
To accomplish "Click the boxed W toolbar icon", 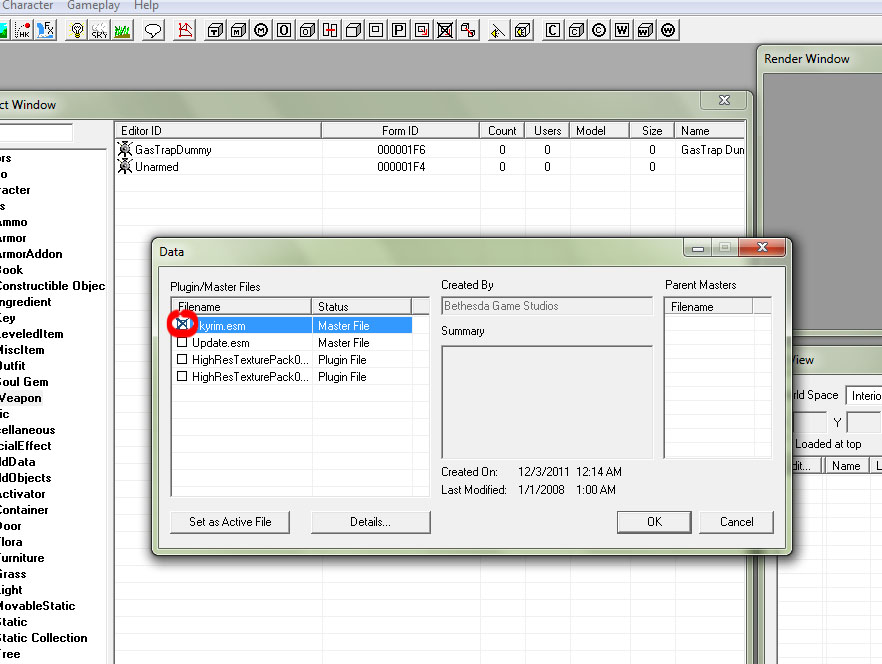I will coord(622,30).
